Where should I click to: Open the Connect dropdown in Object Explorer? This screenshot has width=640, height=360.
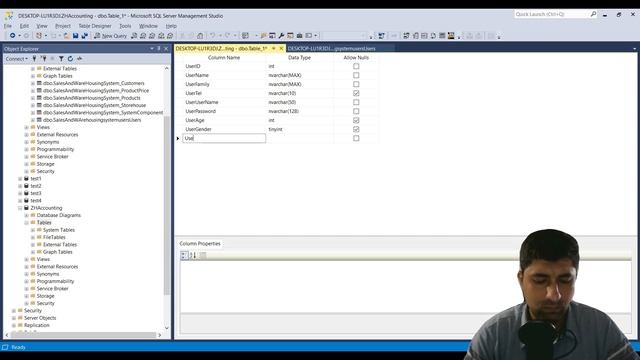click(17, 59)
